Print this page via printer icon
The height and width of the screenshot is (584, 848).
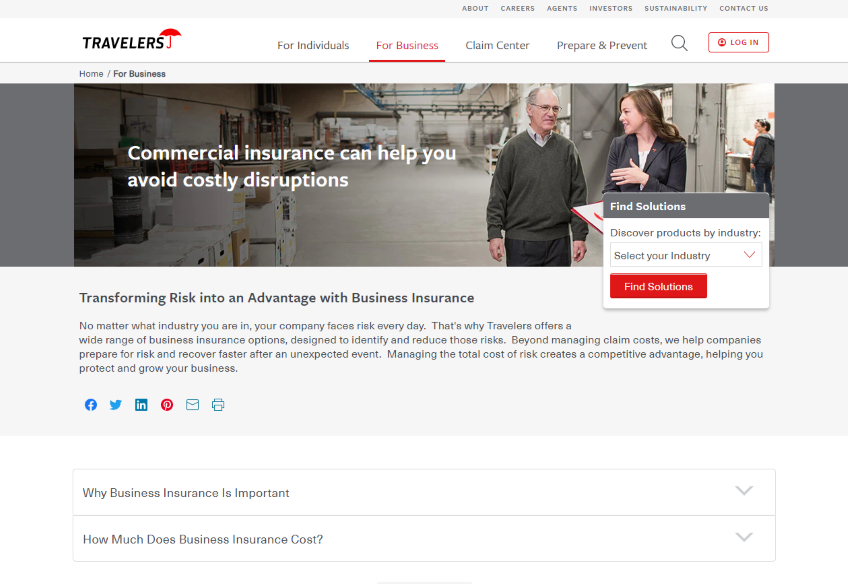click(218, 404)
